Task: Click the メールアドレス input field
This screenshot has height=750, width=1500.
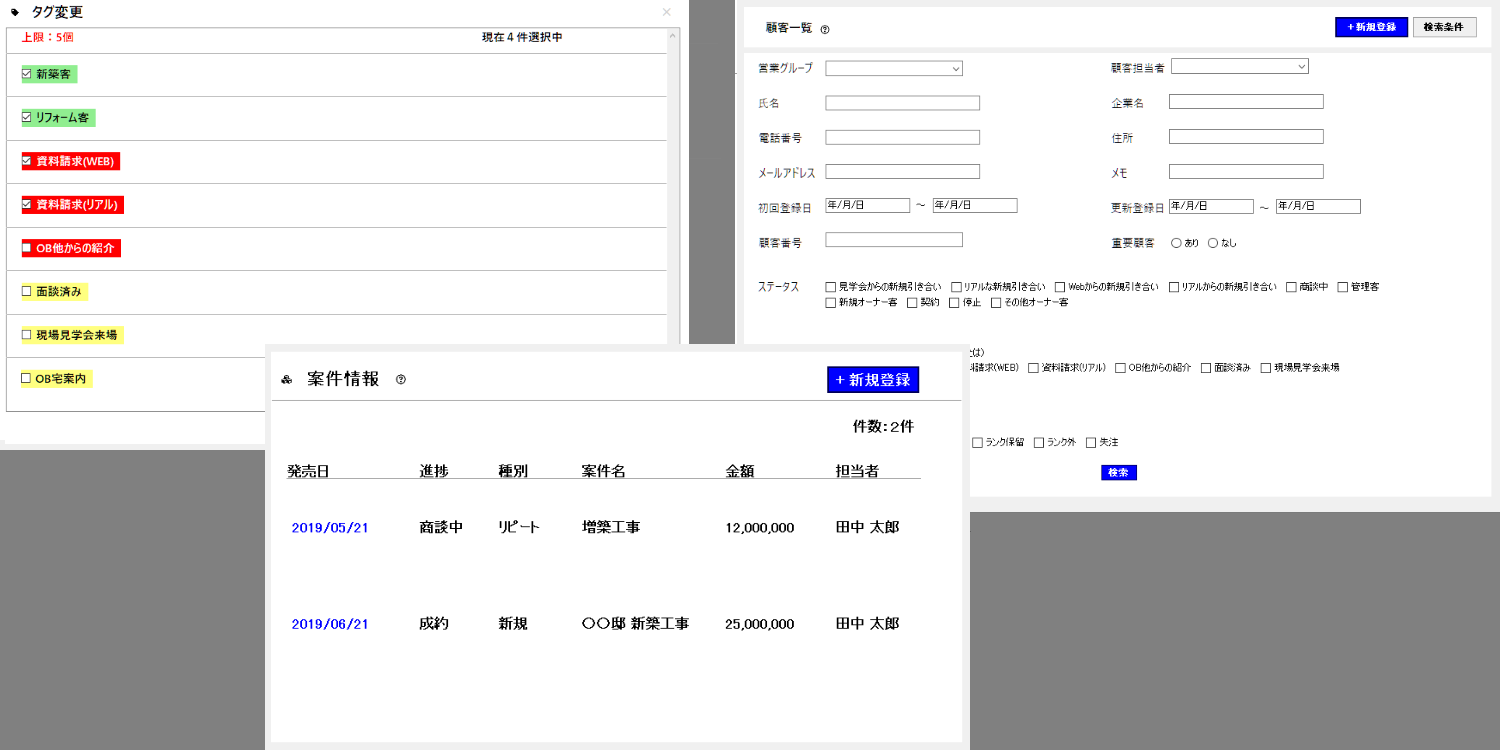Action: [902, 171]
